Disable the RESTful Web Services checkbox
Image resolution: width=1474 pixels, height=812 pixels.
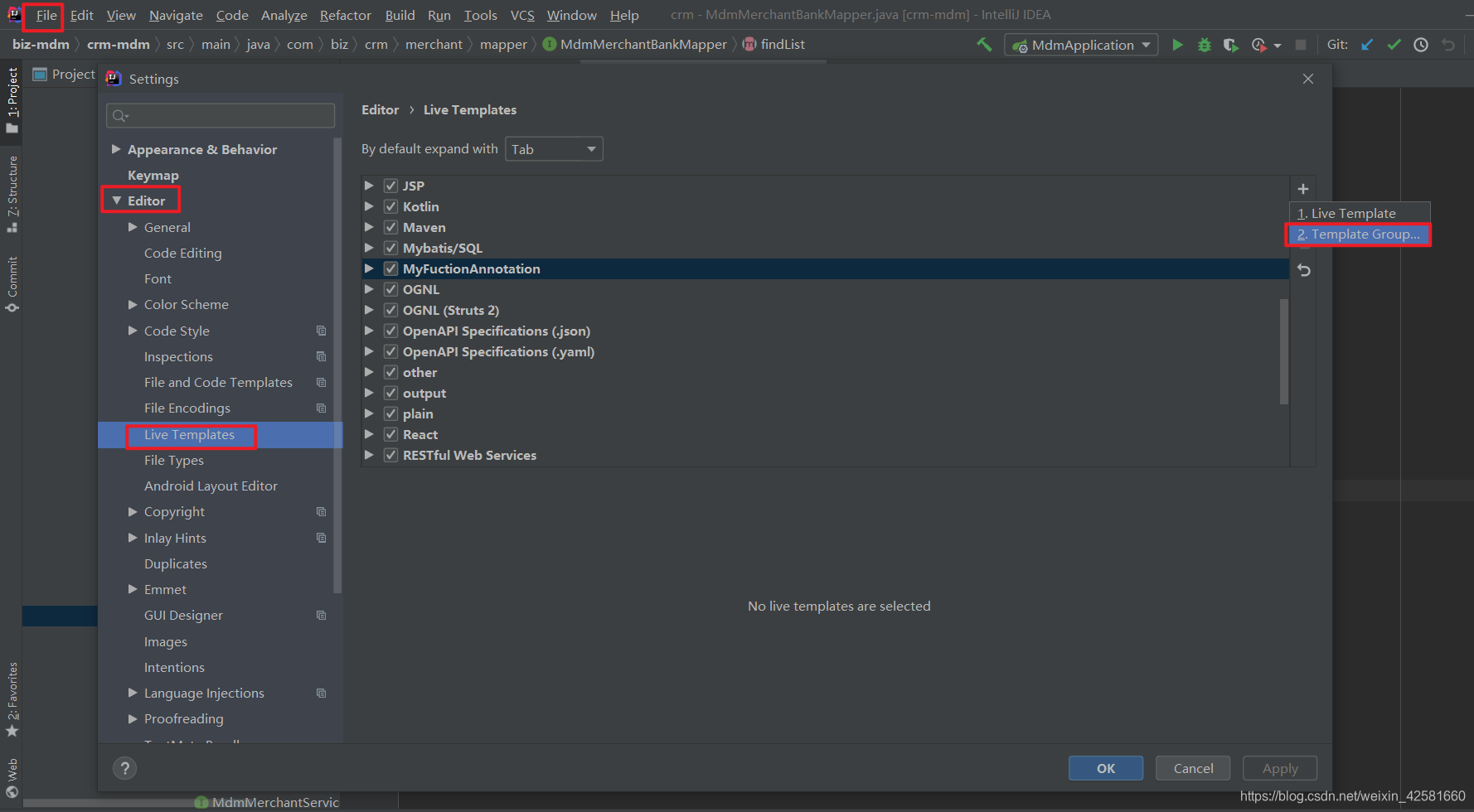[390, 455]
